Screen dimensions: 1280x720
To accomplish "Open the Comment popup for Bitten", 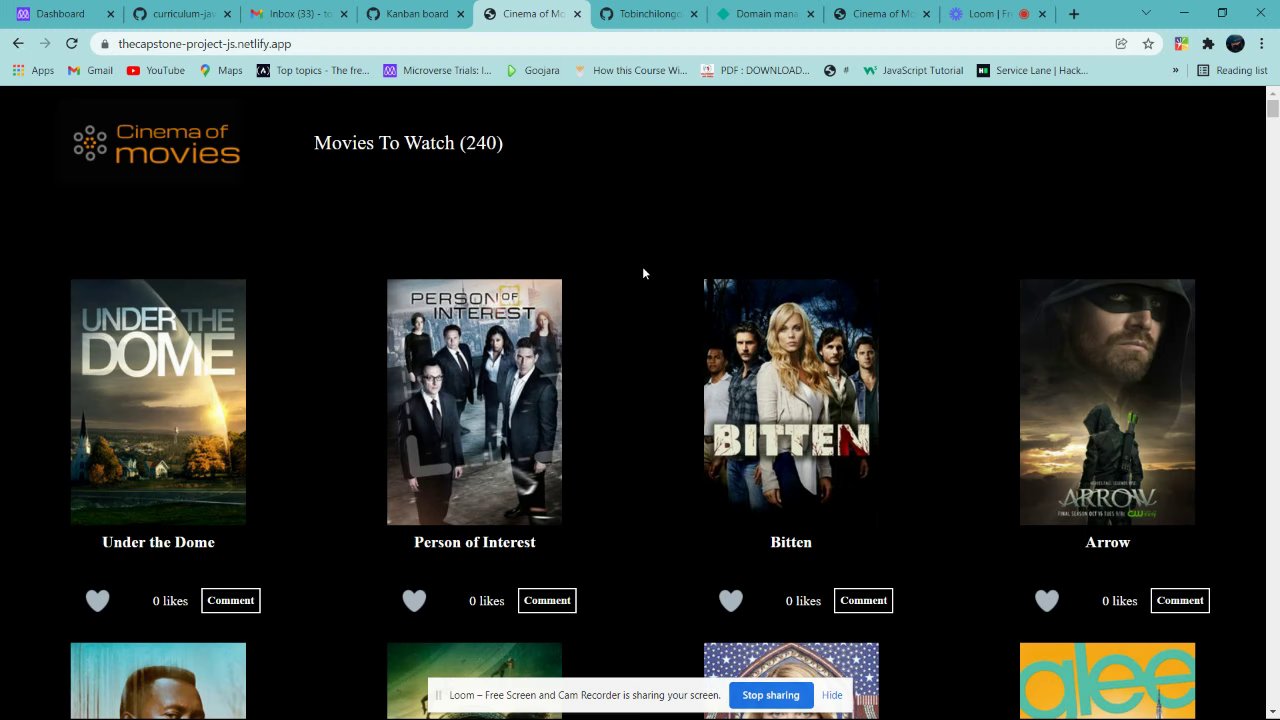I will point(864,600).
